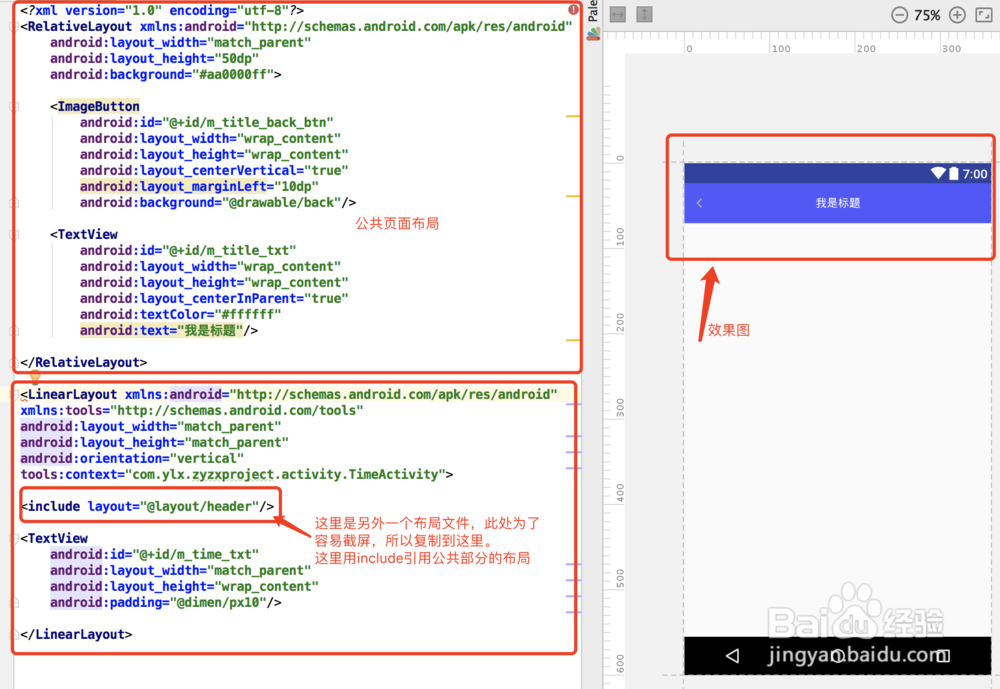Image resolution: width=1000 pixels, height=689 pixels.
Task: Click the highlighted android:layout_marginLeft="10dp" line
Action: tap(199, 186)
